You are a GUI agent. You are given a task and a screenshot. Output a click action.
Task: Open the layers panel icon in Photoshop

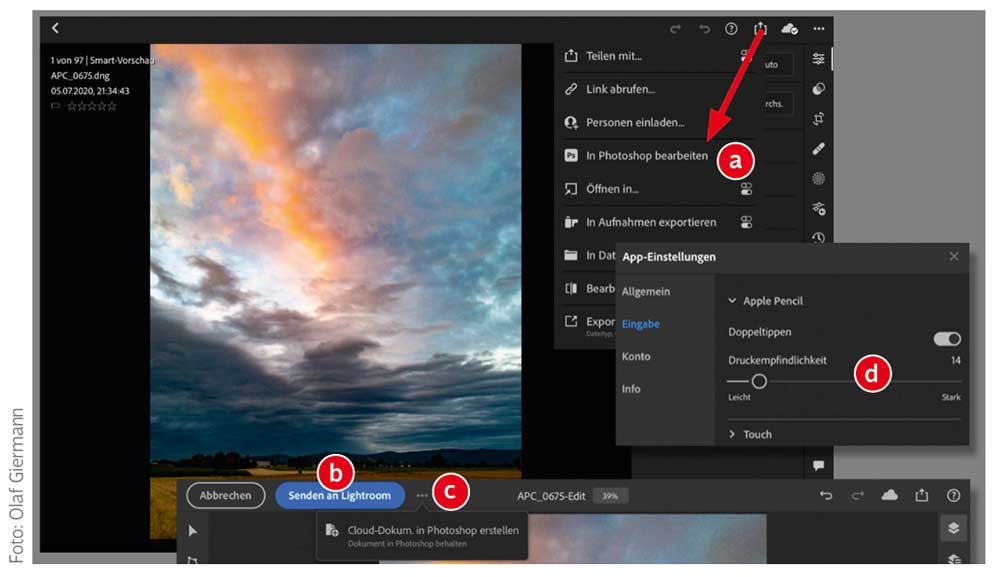[x=953, y=528]
